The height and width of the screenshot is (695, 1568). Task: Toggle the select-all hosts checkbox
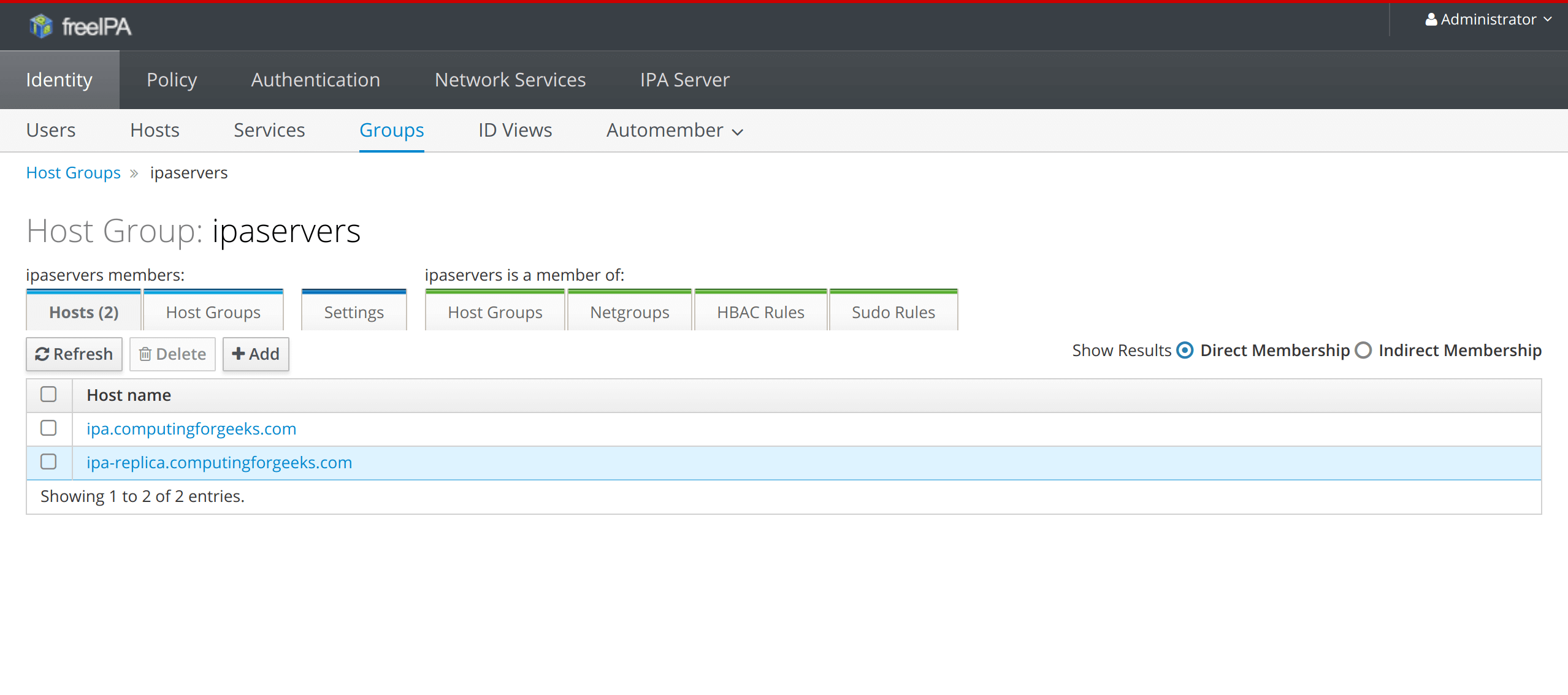48,395
